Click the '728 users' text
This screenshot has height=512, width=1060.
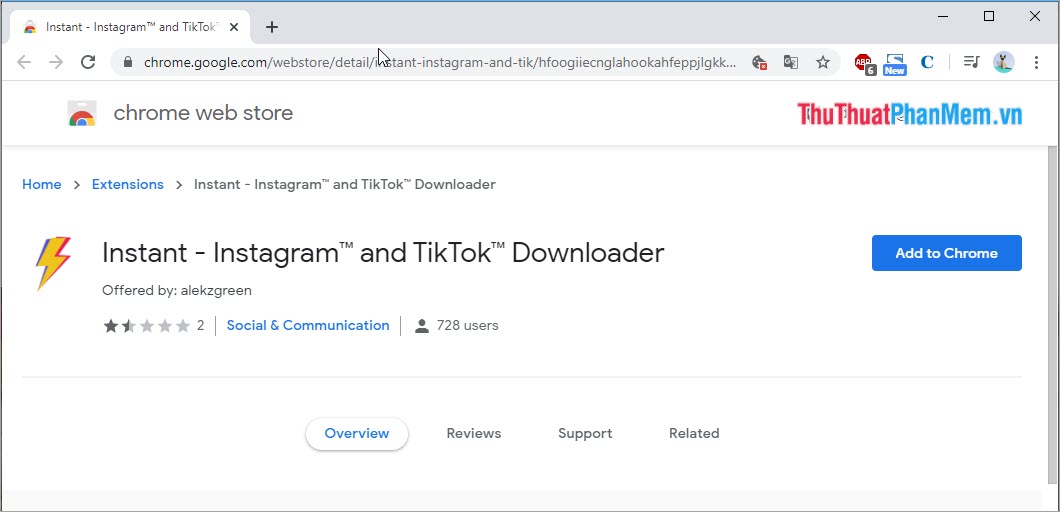click(468, 325)
